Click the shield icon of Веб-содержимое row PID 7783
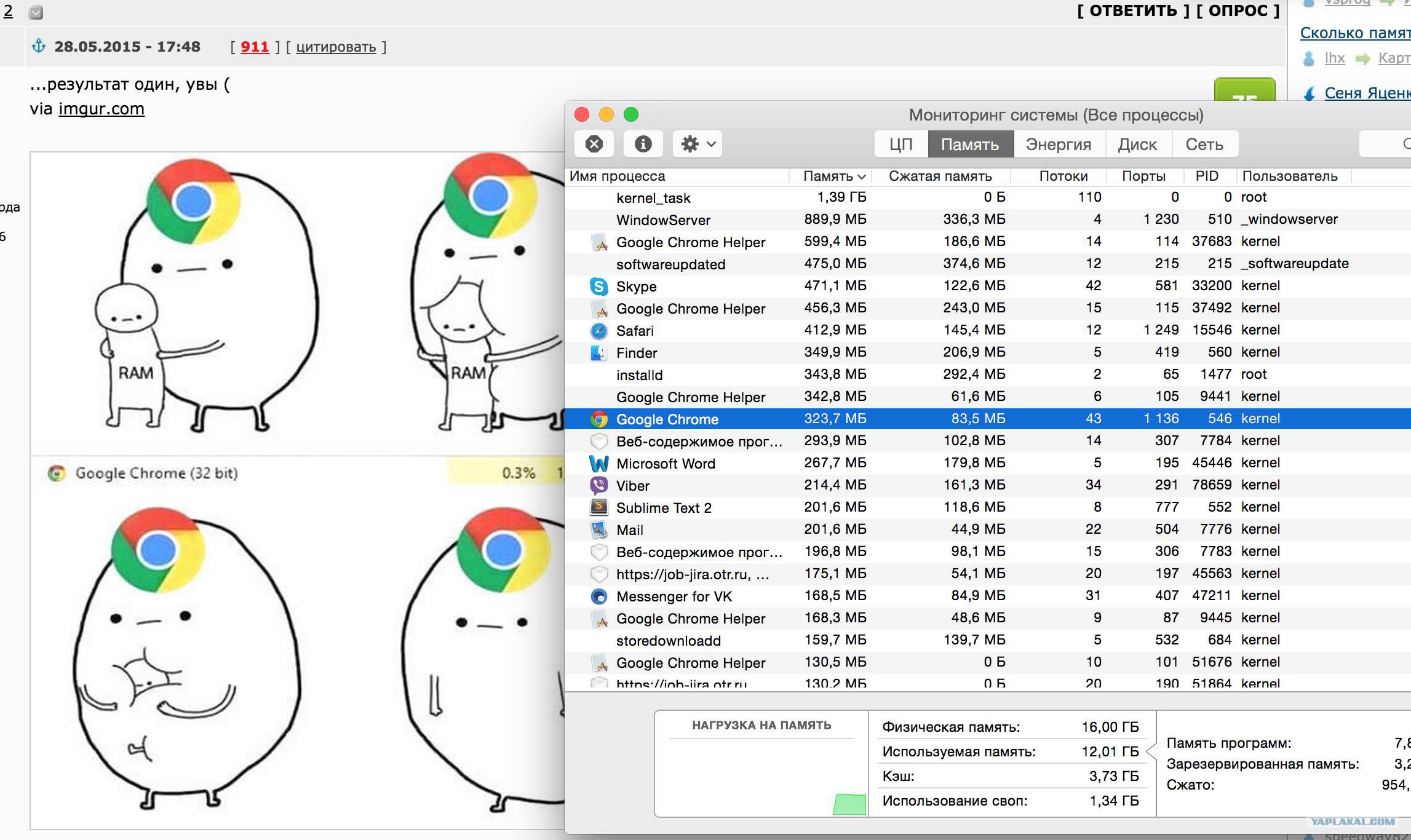Image resolution: width=1411 pixels, height=840 pixels. point(598,552)
